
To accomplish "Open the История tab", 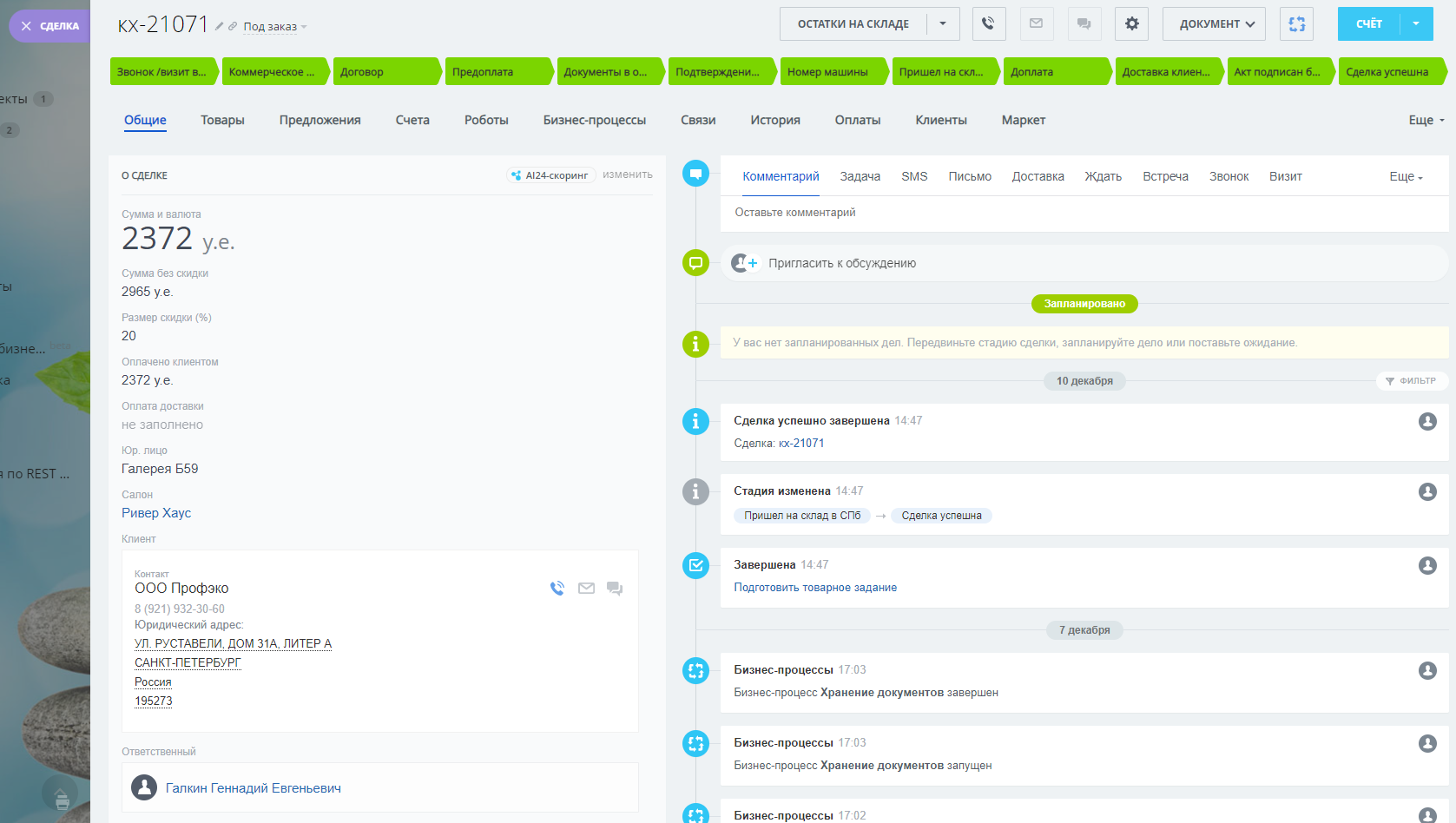I will [x=774, y=121].
